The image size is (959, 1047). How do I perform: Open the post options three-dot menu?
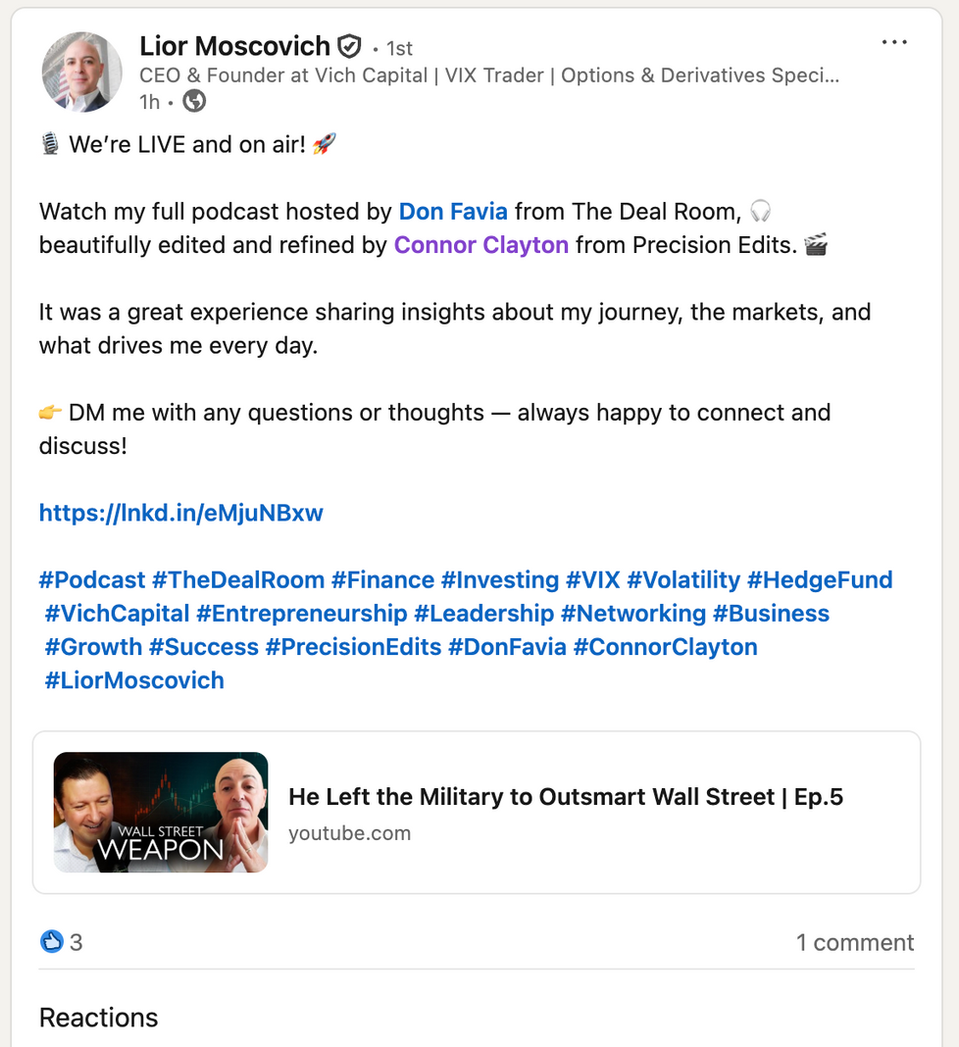[894, 43]
